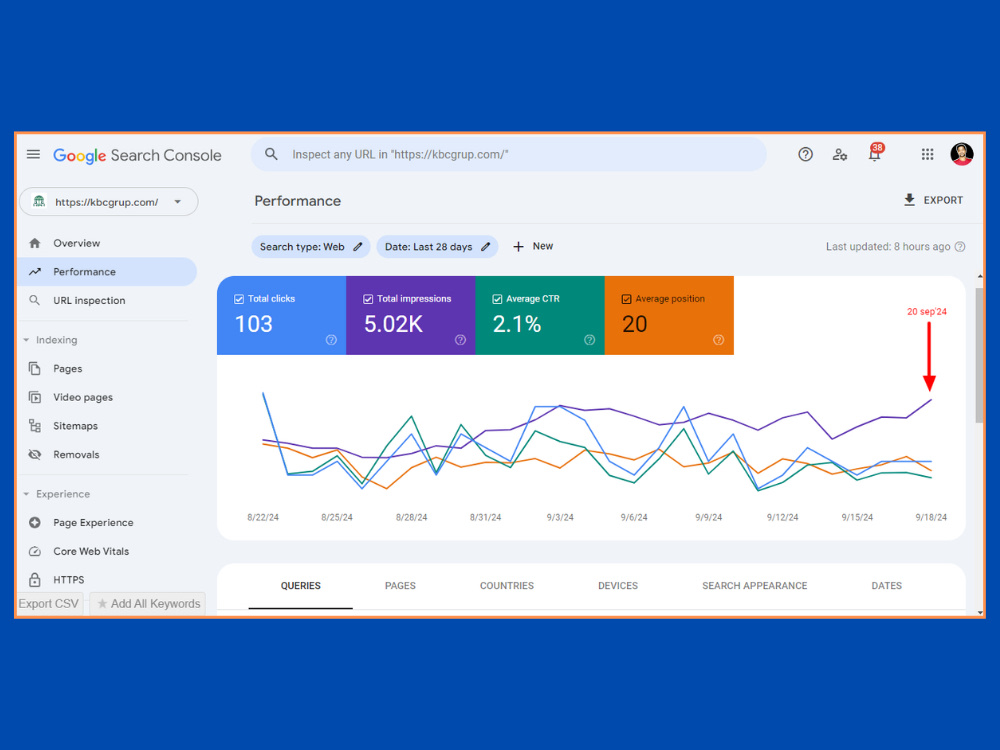Open the Help question mark icon
The height and width of the screenshot is (750, 1000).
pyautogui.click(x=805, y=154)
